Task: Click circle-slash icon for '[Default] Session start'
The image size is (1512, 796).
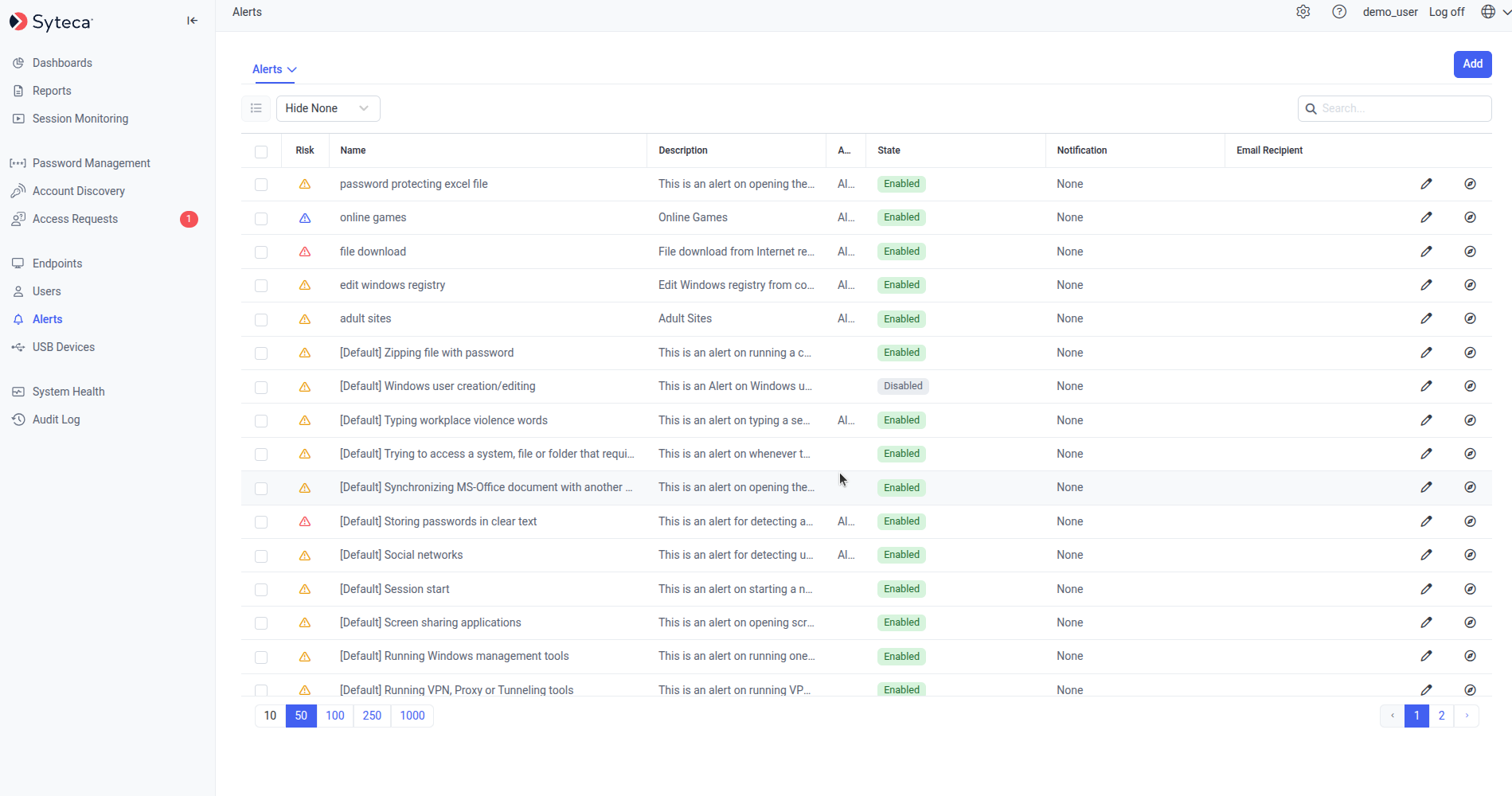Action: coord(1470,589)
